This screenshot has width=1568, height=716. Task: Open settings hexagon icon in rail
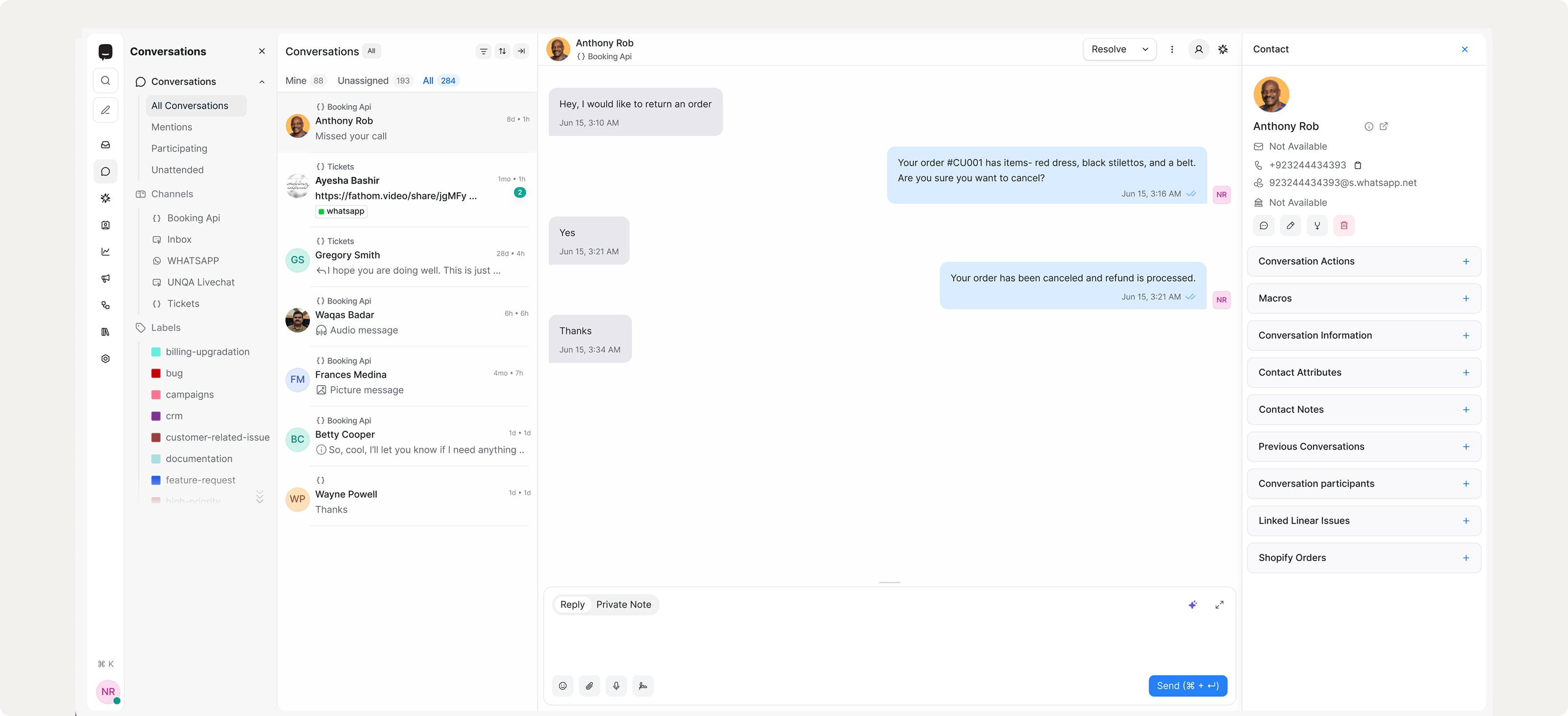(105, 359)
